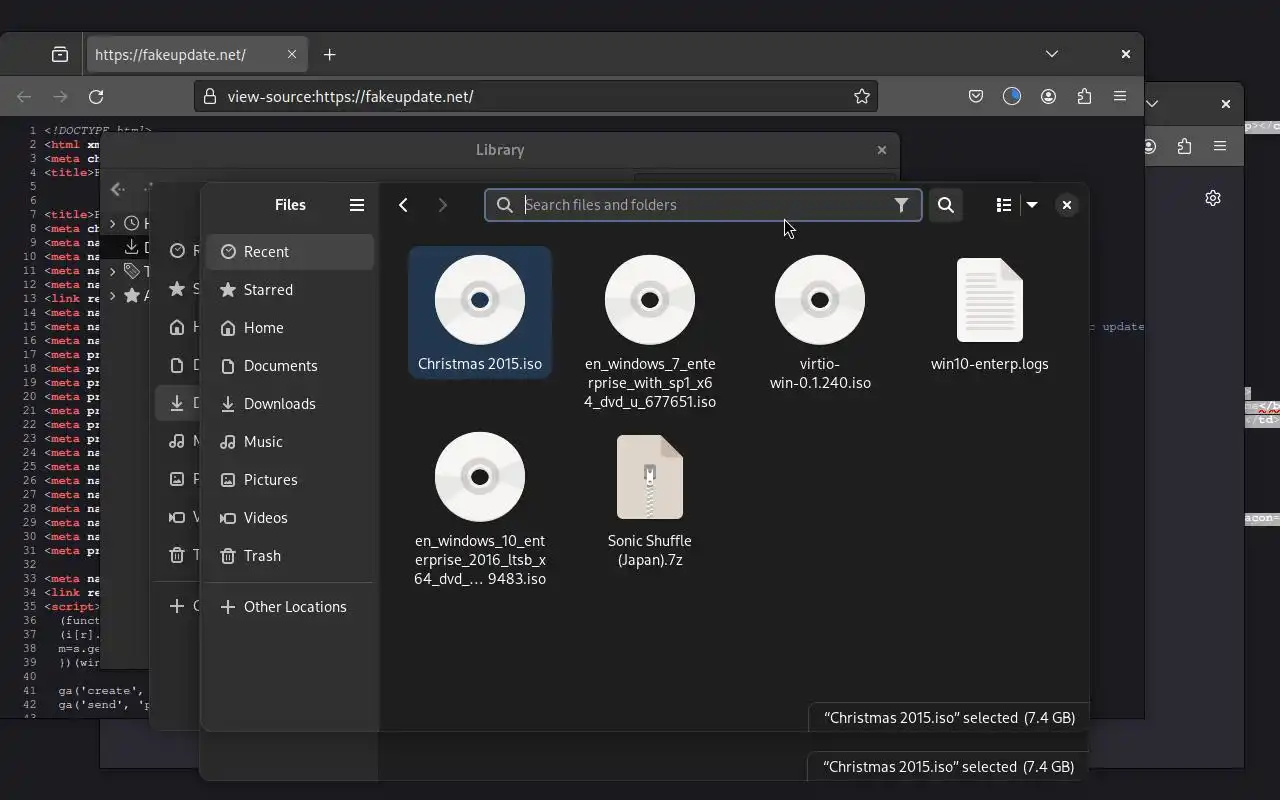1280x800 pixels.
Task: Switch to the fakeupdate.net browser tab
Action: 195,54
